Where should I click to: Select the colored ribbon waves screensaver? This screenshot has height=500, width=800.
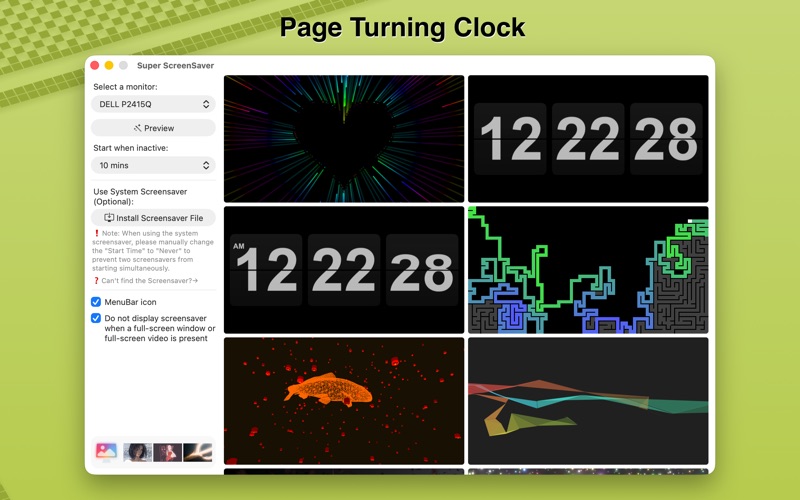point(588,401)
